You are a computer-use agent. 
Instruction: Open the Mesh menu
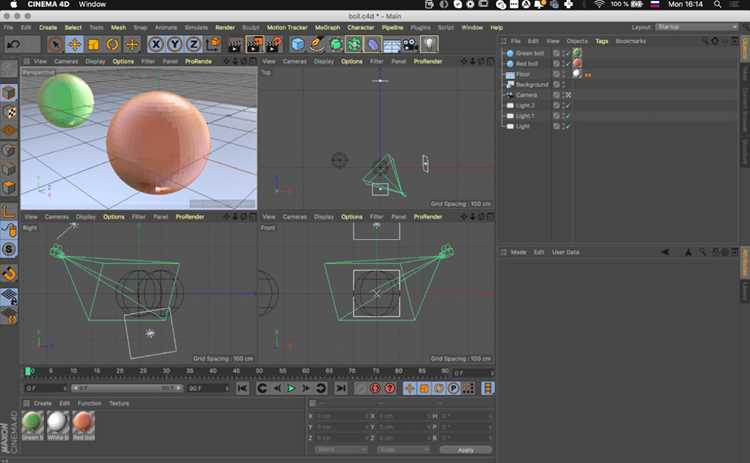119,28
